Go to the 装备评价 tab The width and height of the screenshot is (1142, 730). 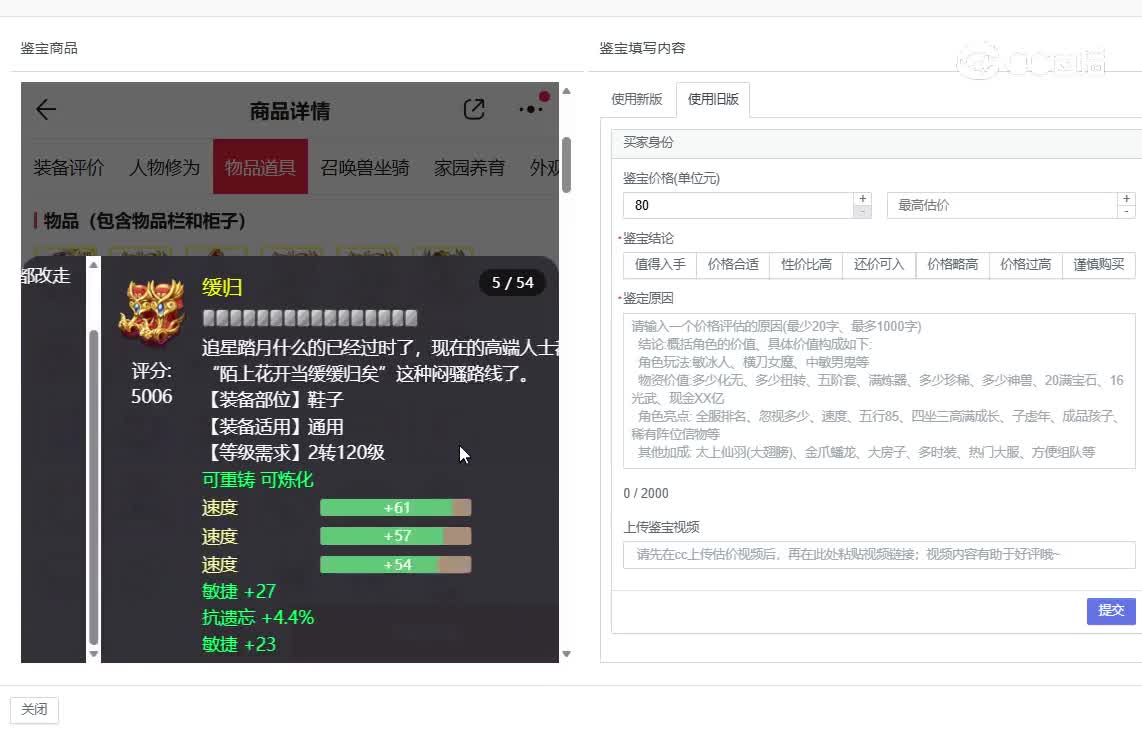pos(68,167)
